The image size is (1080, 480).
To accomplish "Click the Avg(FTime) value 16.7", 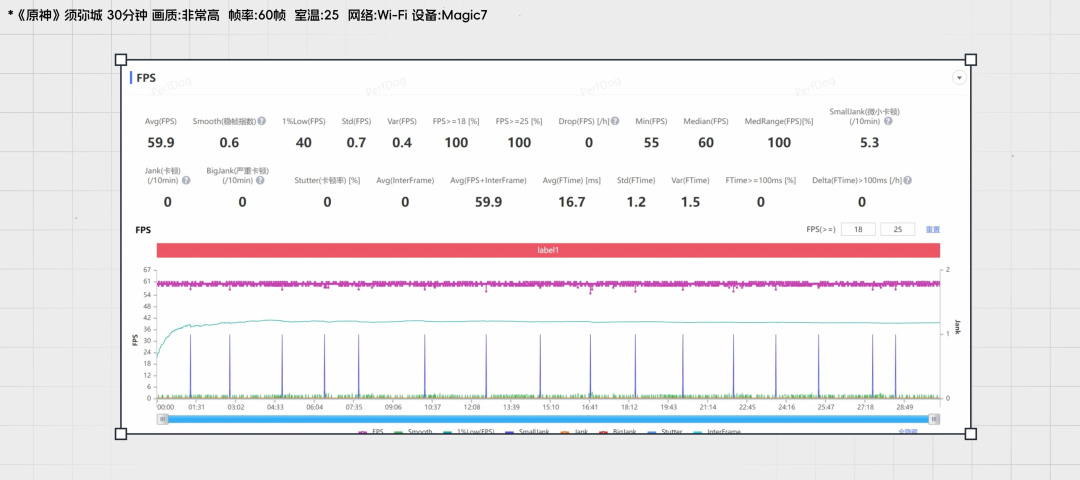I will click(572, 202).
